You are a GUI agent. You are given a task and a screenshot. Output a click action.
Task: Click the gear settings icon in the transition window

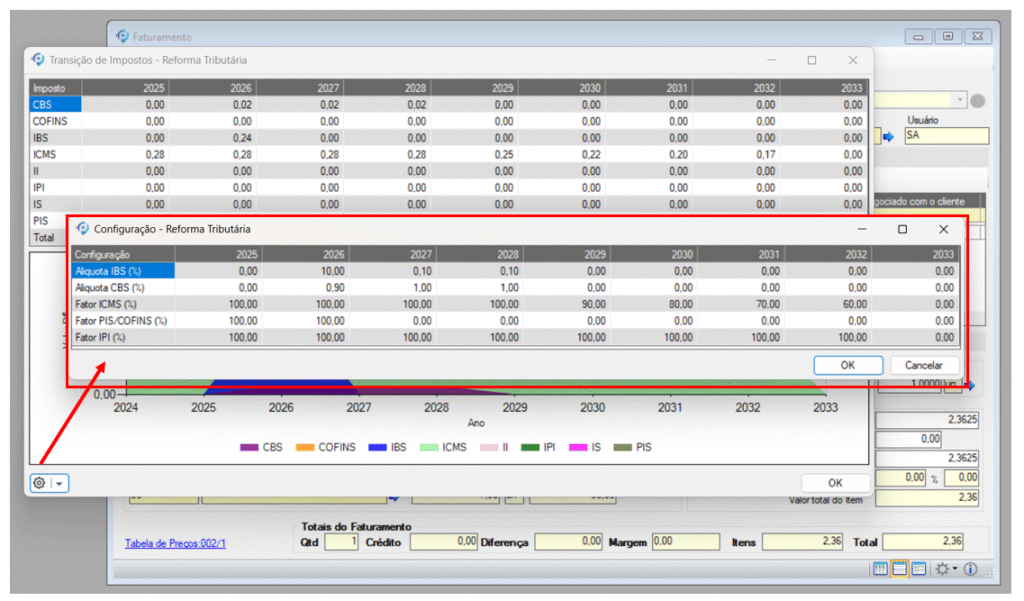click(40, 483)
